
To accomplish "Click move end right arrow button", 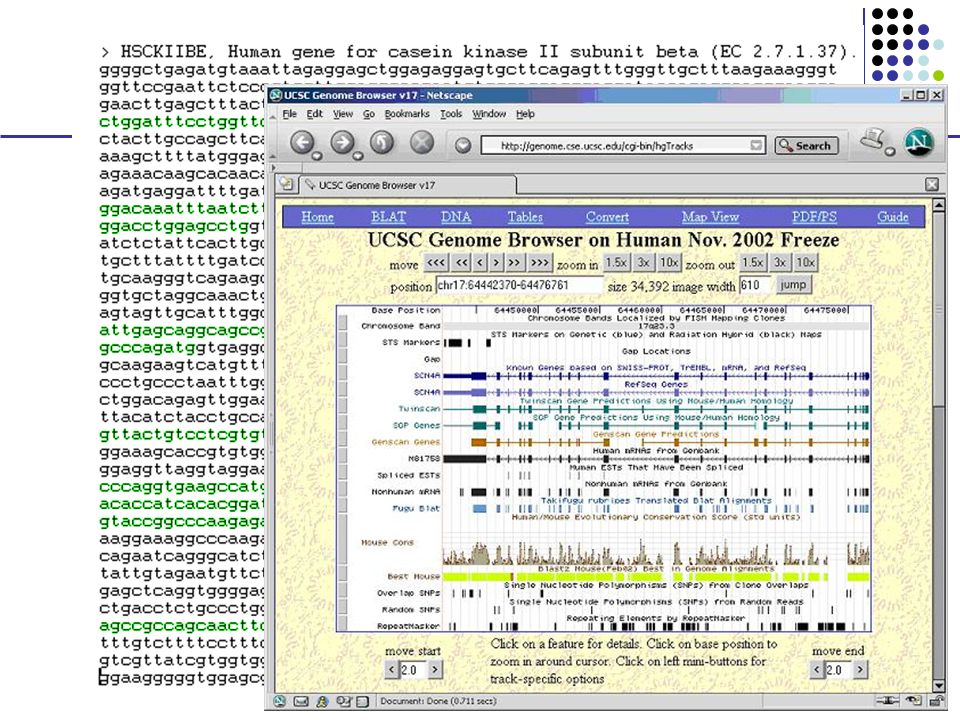I will coord(860,670).
